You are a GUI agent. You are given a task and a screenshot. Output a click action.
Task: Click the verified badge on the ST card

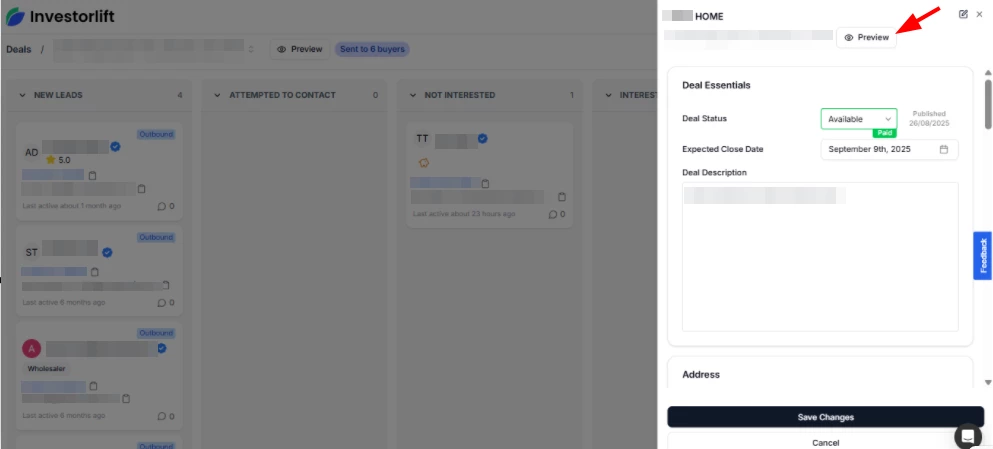[x=108, y=253]
